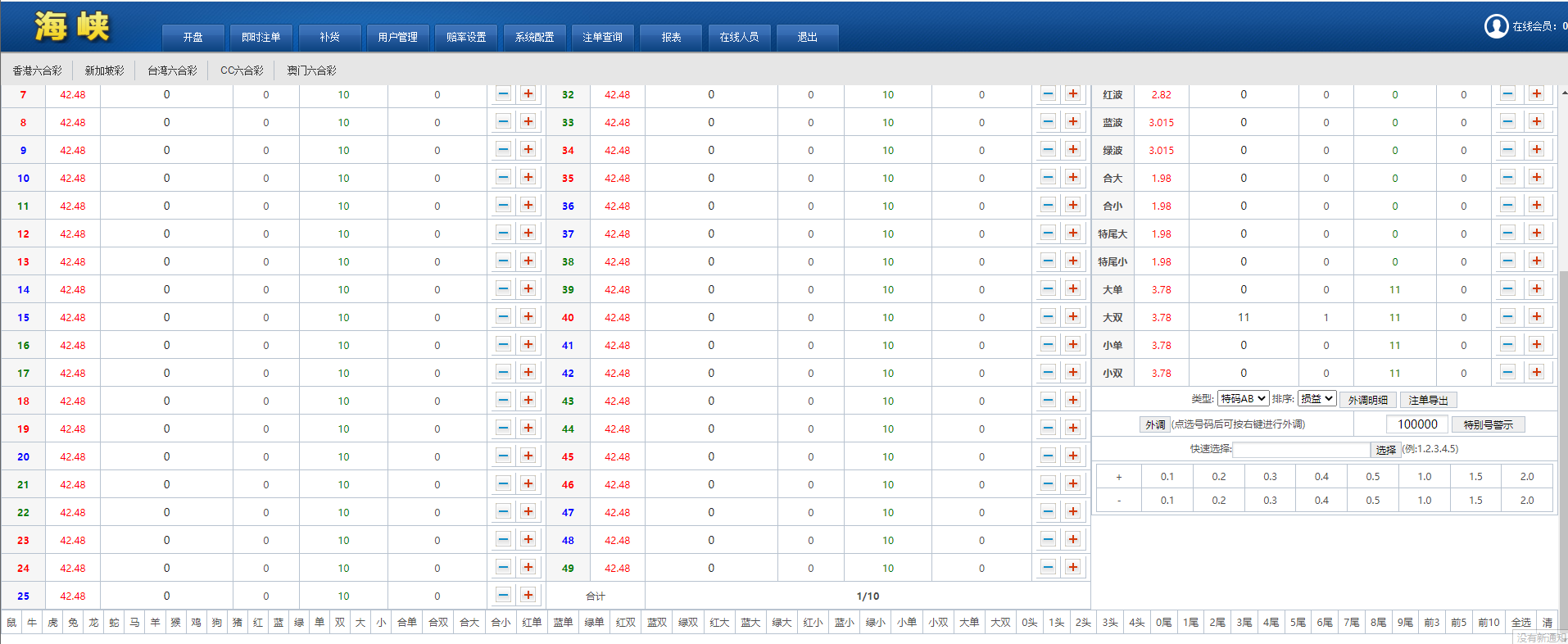Click the 注单导出 export button
The height and width of the screenshot is (644, 1568).
[x=1428, y=400]
